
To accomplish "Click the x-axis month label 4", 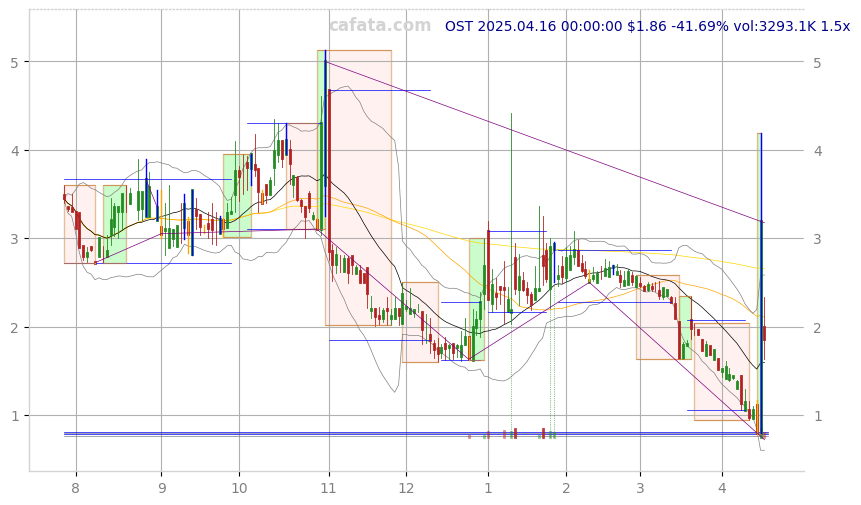I will pyautogui.click(x=722, y=488).
